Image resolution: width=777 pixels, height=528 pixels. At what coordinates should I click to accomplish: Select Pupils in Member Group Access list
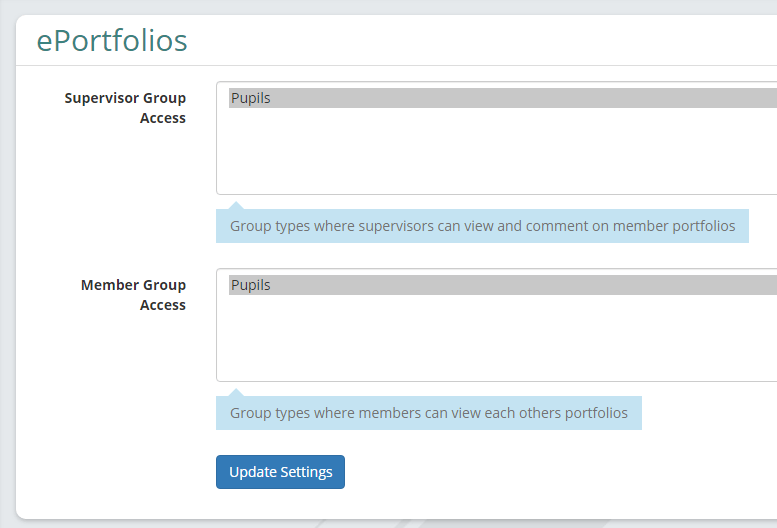pyautogui.click(x=502, y=285)
